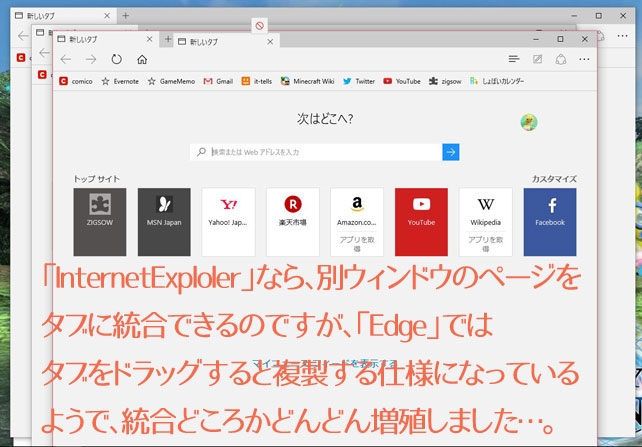This screenshot has height=447, width=642.
Task: Open the Amazon.co.jp top site tile
Action: [x=357, y=222]
